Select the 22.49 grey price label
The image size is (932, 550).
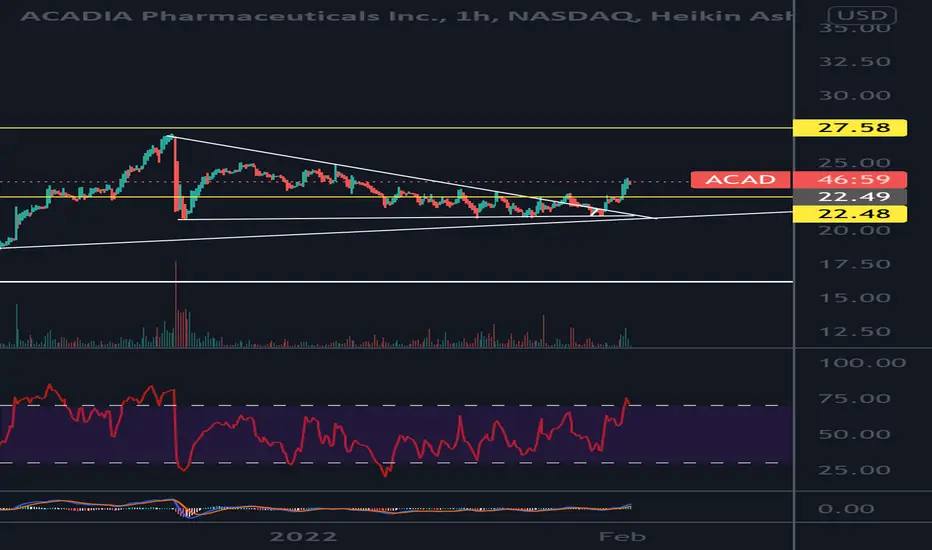[x=850, y=197]
